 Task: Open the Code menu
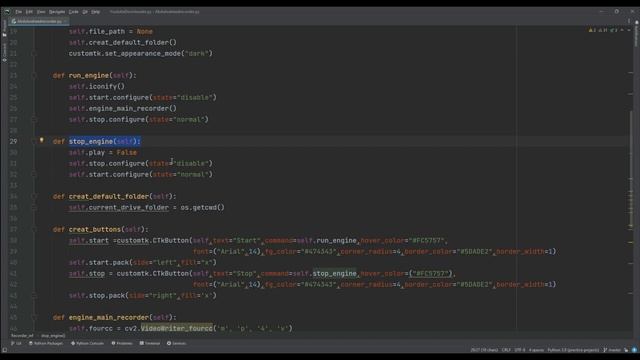click(73, 12)
